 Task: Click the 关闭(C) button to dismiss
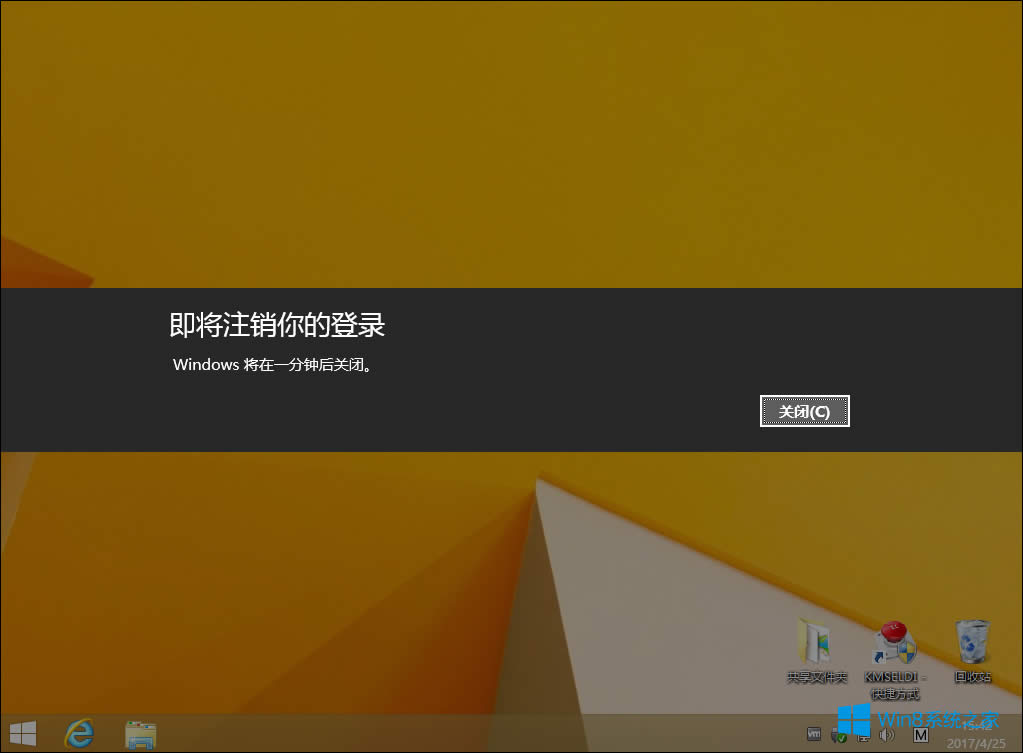coord(804,410)
